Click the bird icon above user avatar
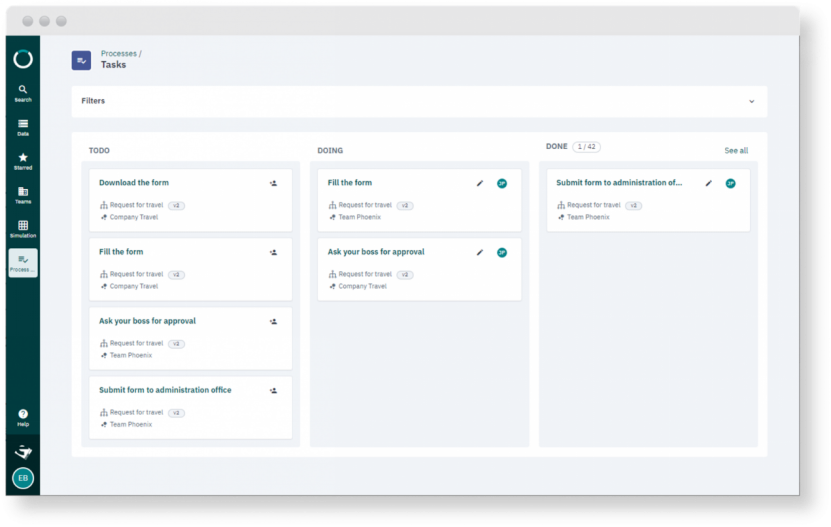This screenshot has height=527, width=831. point(23,452)
